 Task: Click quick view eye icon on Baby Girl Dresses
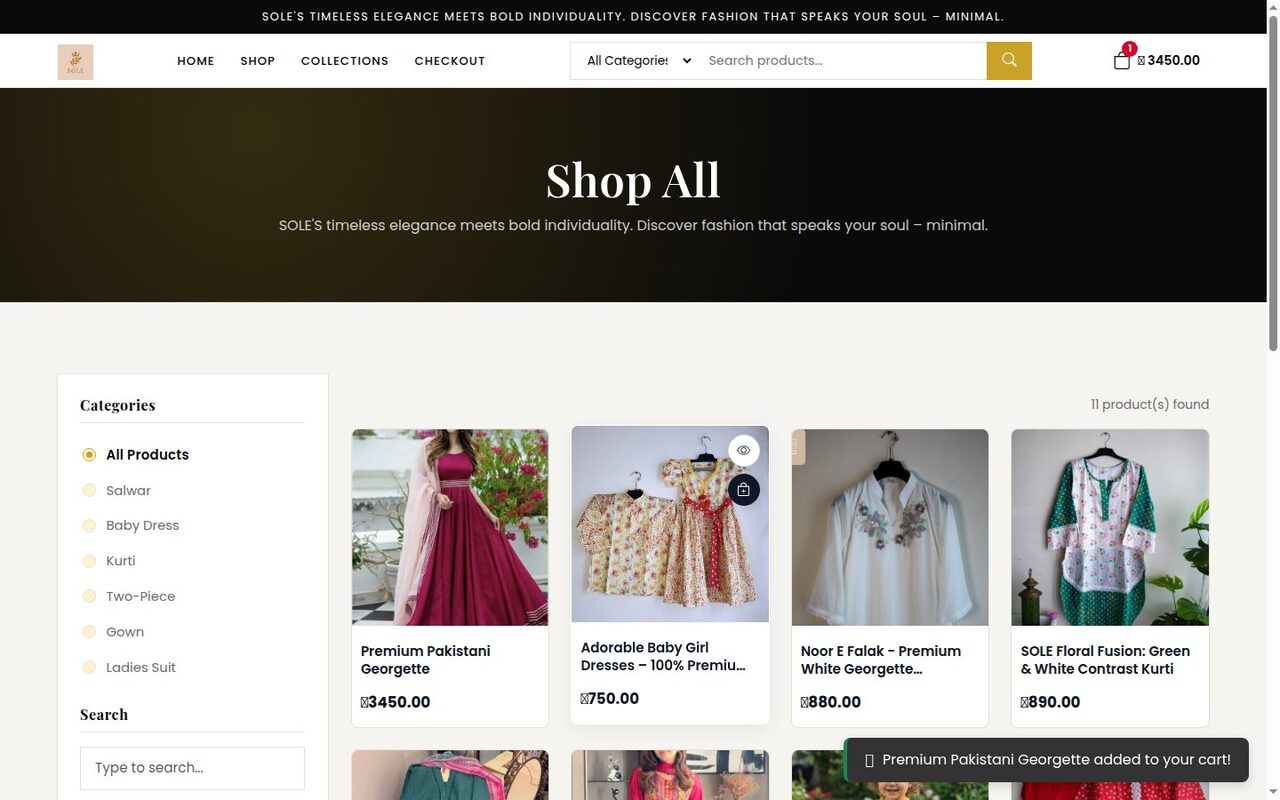point(743,451)
